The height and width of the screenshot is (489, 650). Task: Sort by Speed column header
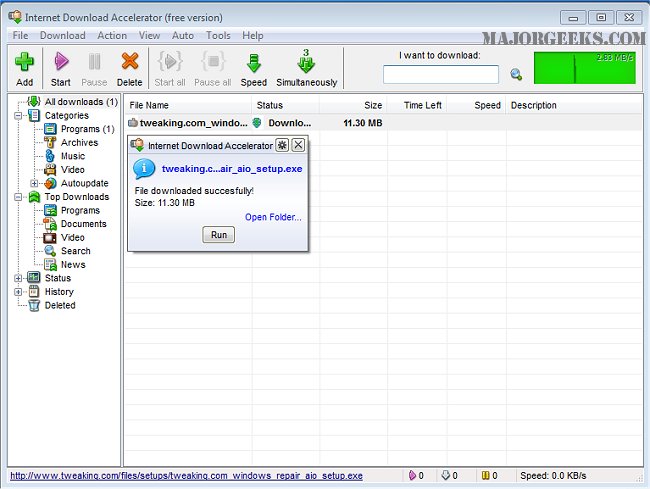click(476, 105)
